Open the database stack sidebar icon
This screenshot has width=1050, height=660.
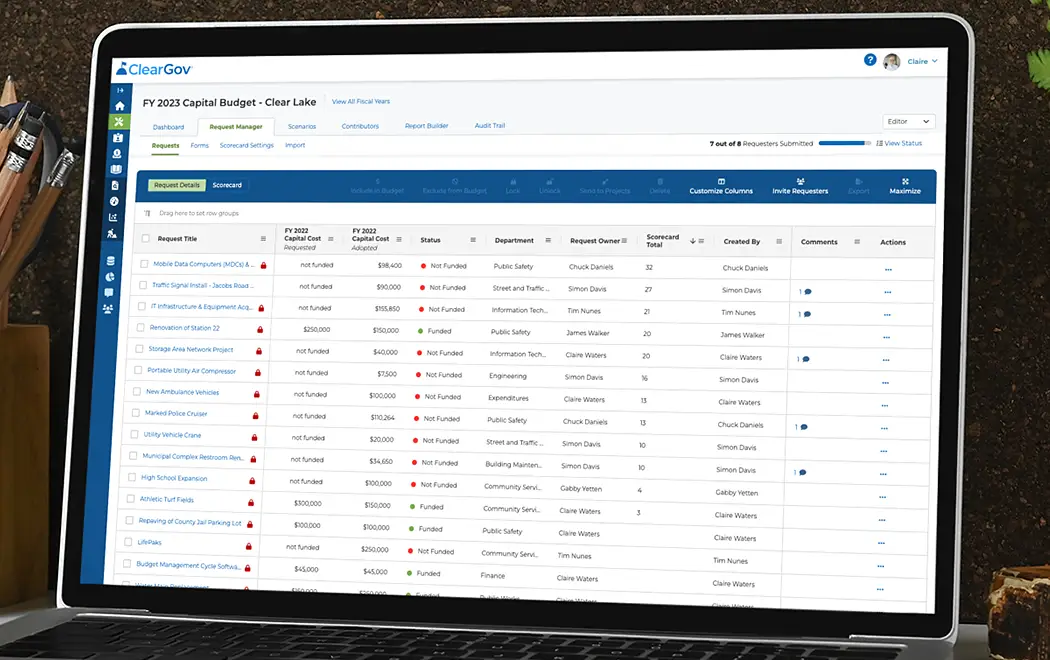(x=110, y=260)
